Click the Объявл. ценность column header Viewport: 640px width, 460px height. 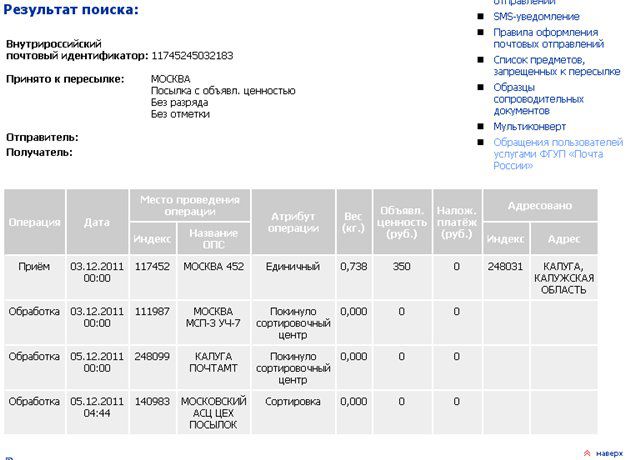point(402,222)
